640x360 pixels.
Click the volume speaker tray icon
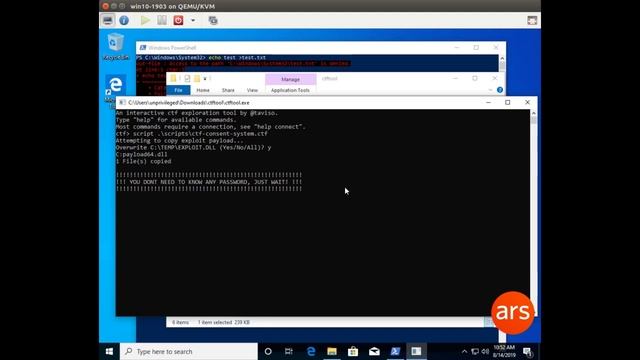point(485,351)
